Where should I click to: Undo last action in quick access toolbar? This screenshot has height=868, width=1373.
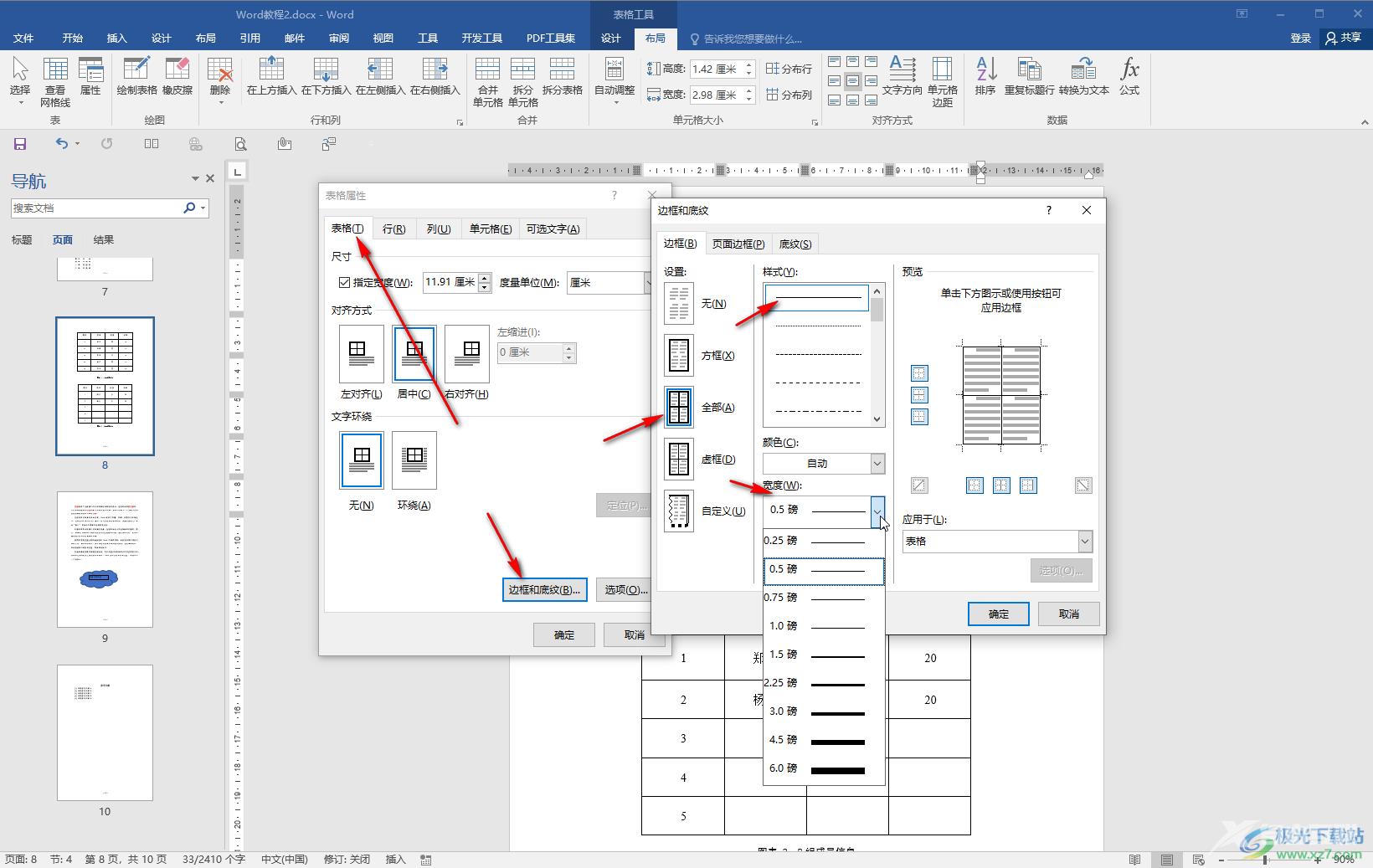[x=62, y=144]
